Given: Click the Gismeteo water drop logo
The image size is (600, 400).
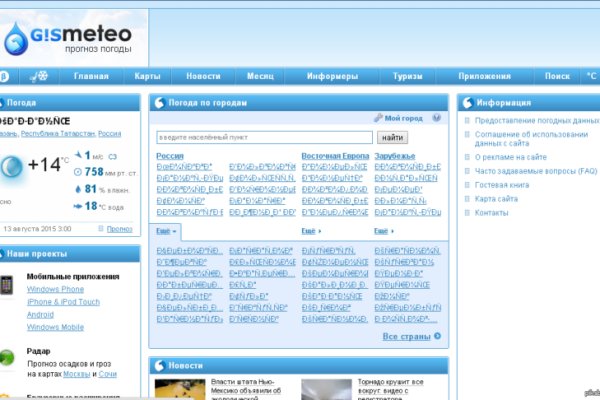Looking at the screenshot, I should (x=18, y=39).
